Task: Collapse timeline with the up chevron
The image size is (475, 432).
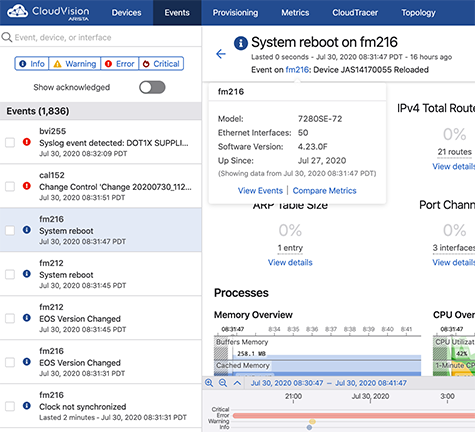Action: [x=237, y=383]
